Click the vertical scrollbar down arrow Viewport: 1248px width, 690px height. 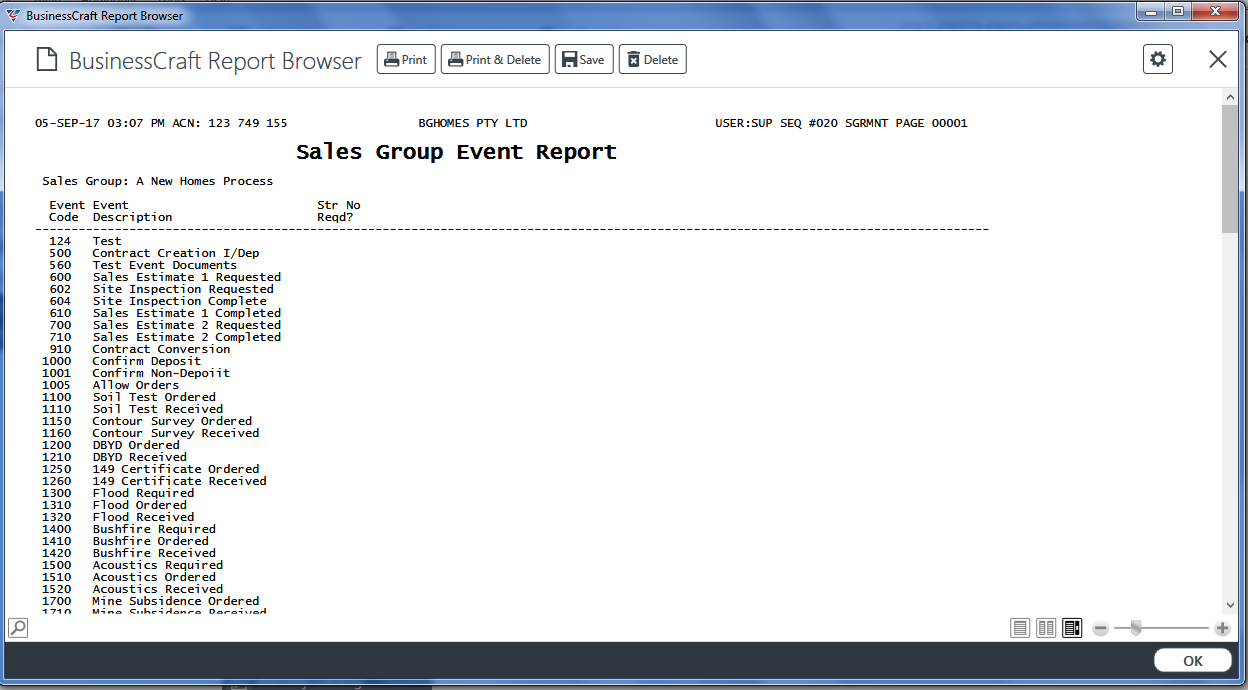[1230, 604]
